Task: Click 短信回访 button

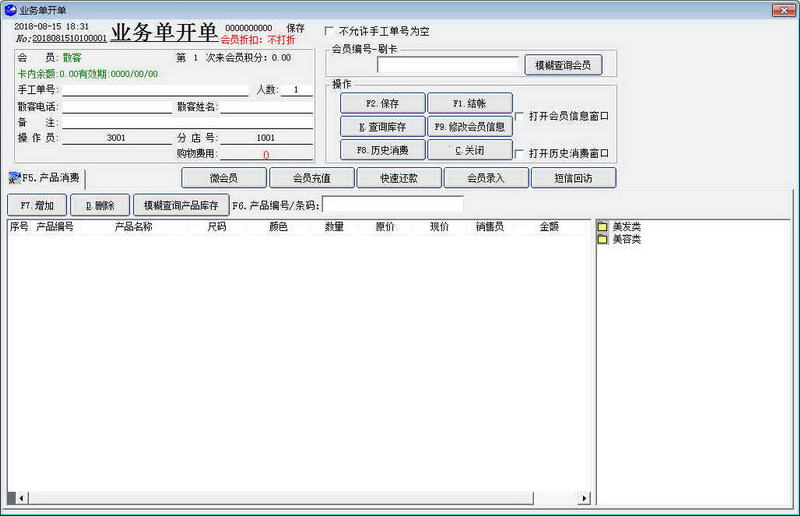Action: [573, 178]
